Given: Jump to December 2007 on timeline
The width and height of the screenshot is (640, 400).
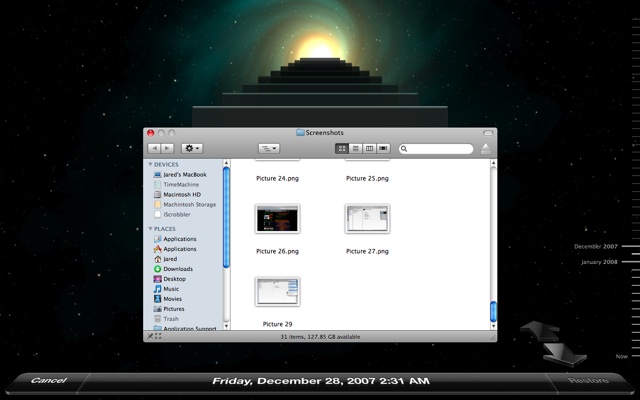Looking at the screenshot, I should 596,247.
